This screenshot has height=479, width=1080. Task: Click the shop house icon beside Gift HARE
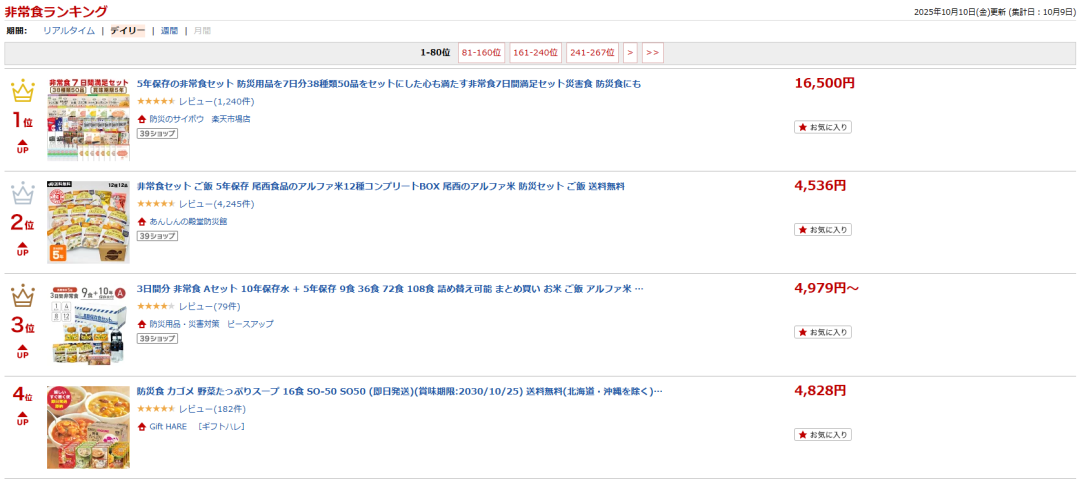[x=142, y=427]
